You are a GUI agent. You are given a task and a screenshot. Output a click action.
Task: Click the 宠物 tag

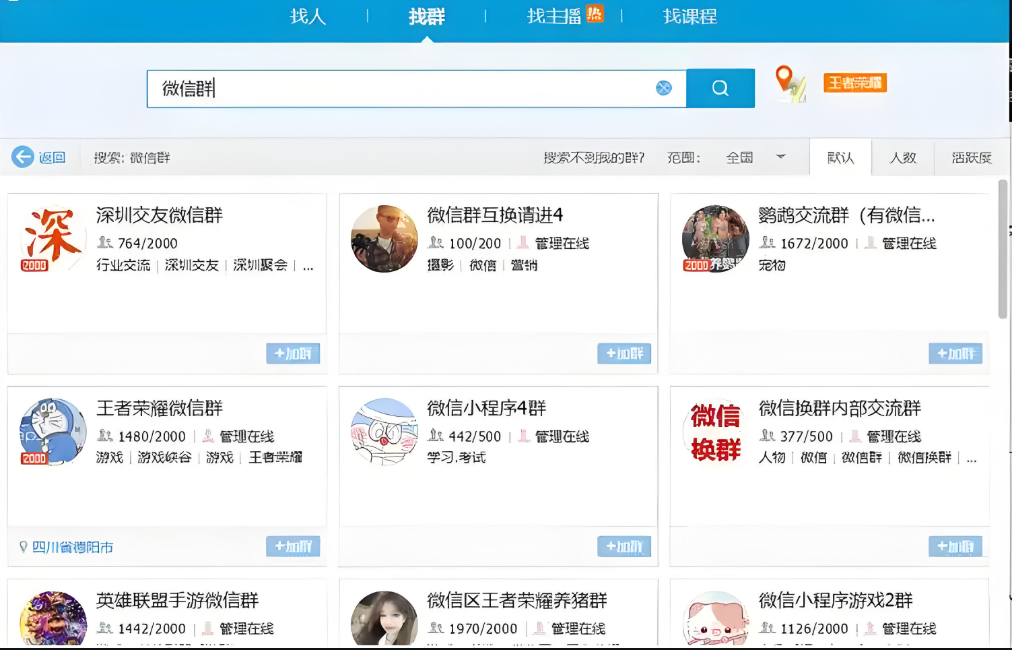point(772,265)
